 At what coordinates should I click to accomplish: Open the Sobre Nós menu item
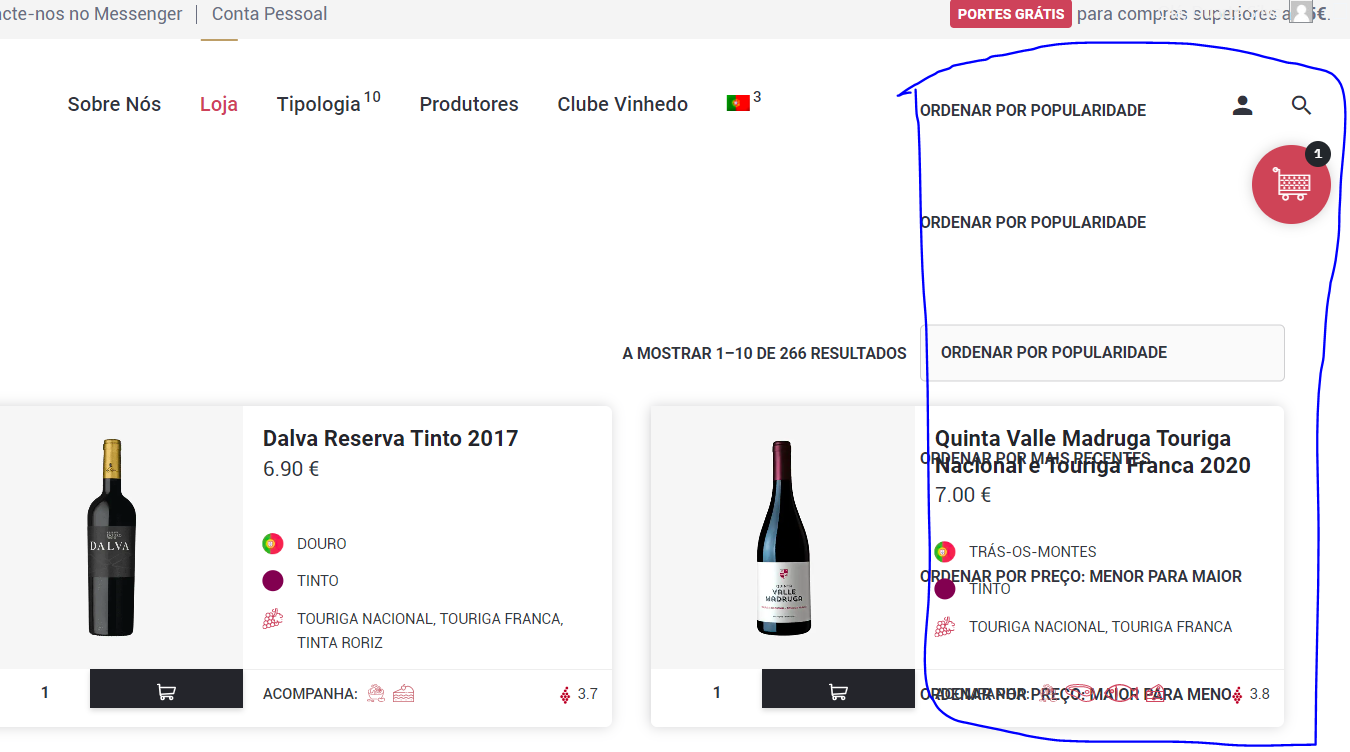(x=114, y=104)
